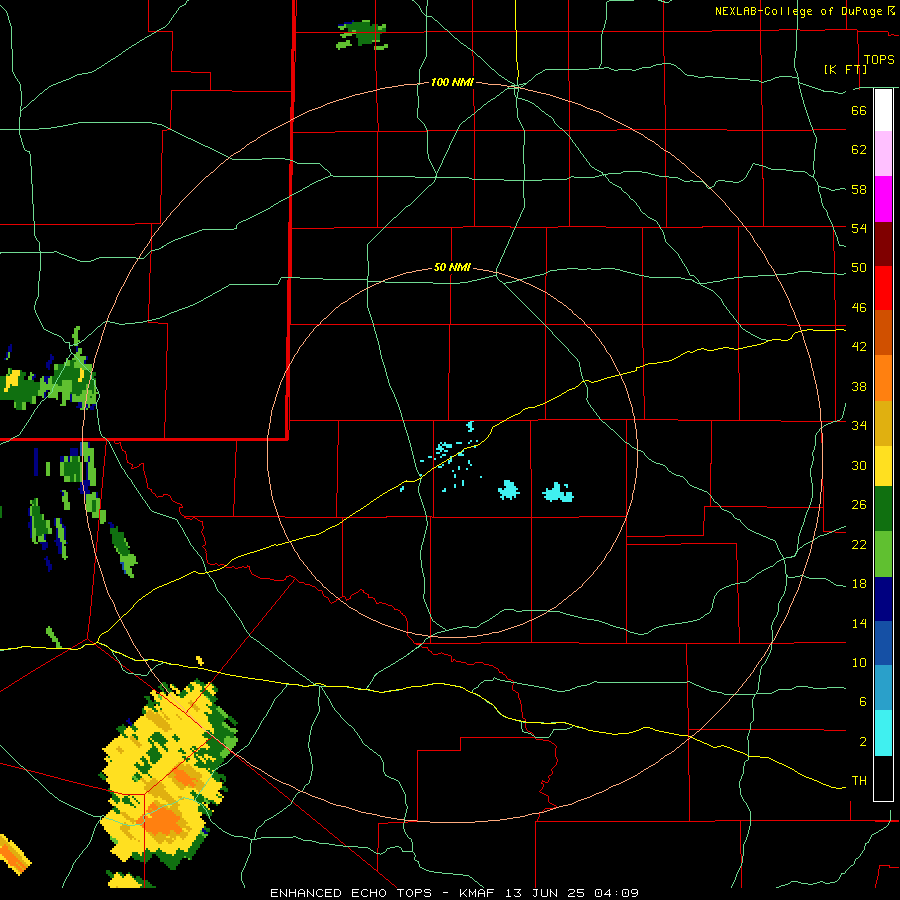Click the 13 JUN 25 date text

pyautogui.click(x=545, y=893)
